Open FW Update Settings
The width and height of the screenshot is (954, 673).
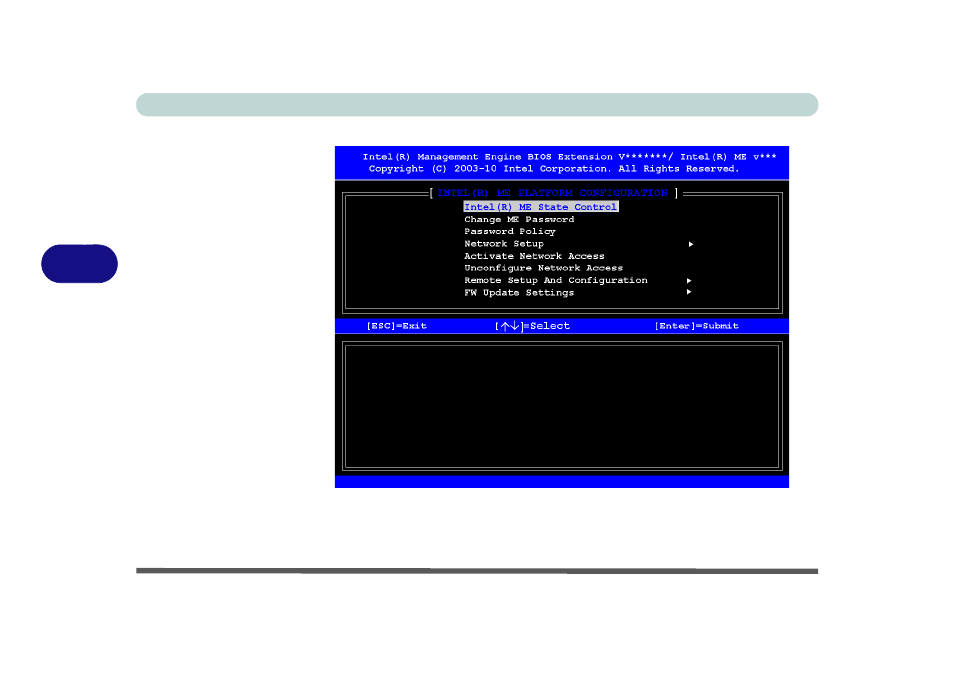click(x=519, y=293)
